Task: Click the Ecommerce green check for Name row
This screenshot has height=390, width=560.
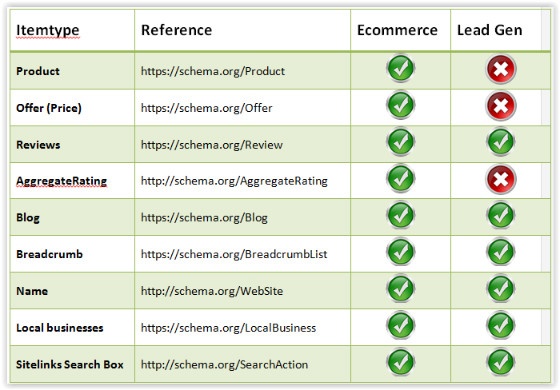Action: tap(400, 289)
